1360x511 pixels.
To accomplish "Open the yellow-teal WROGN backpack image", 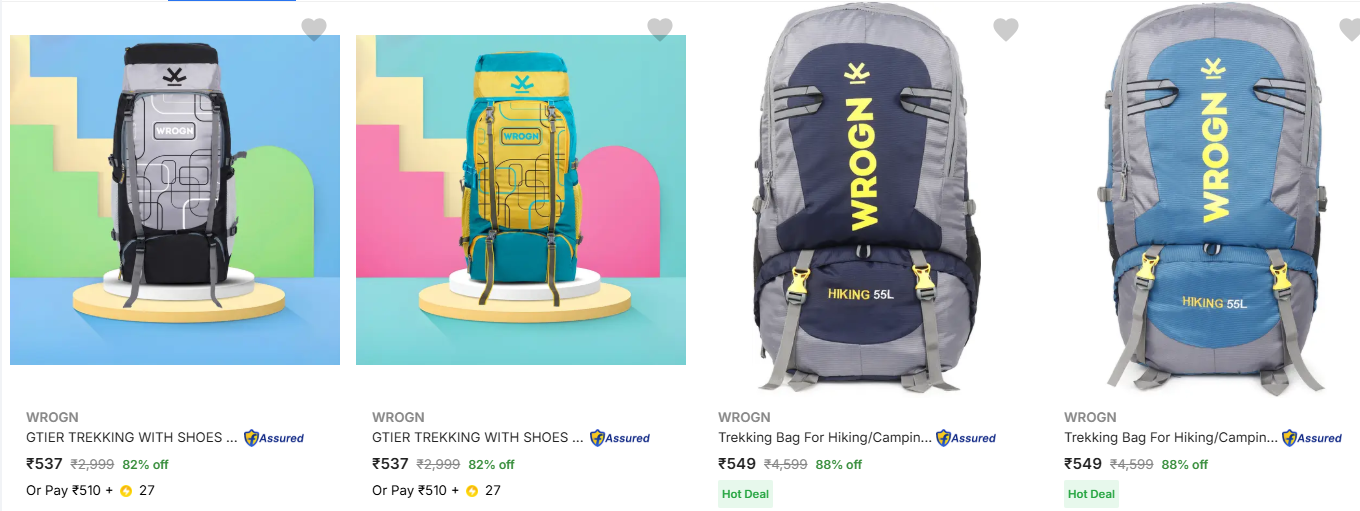I will 521,200.
